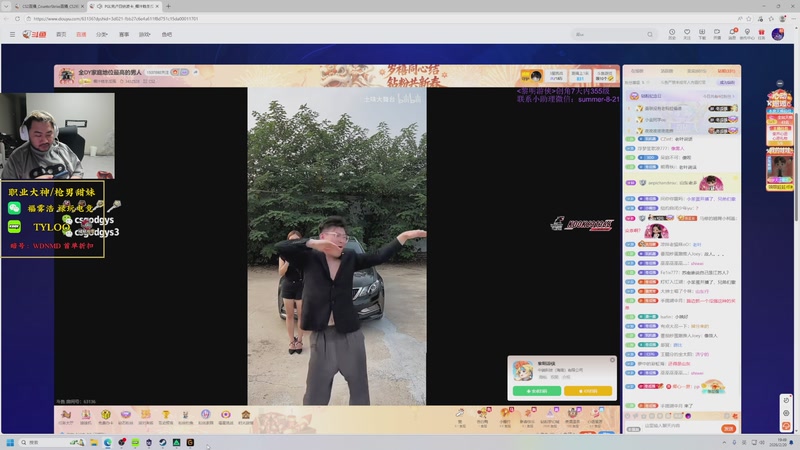Screen dimensions: 800x450
Task: Click the green button in game popup
Action: (x=537, y=391)
